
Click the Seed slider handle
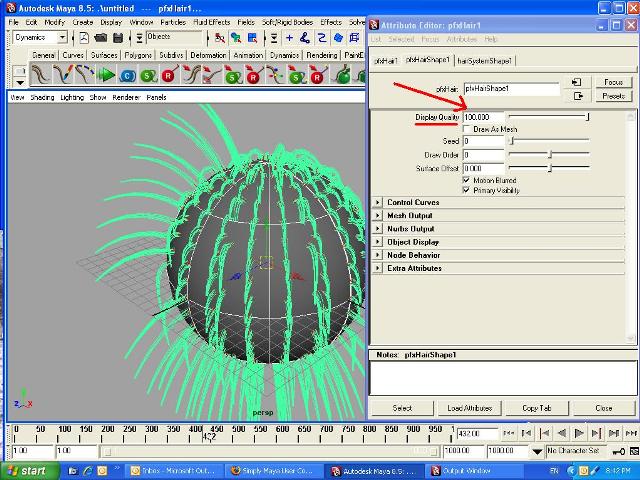point(512,141)
